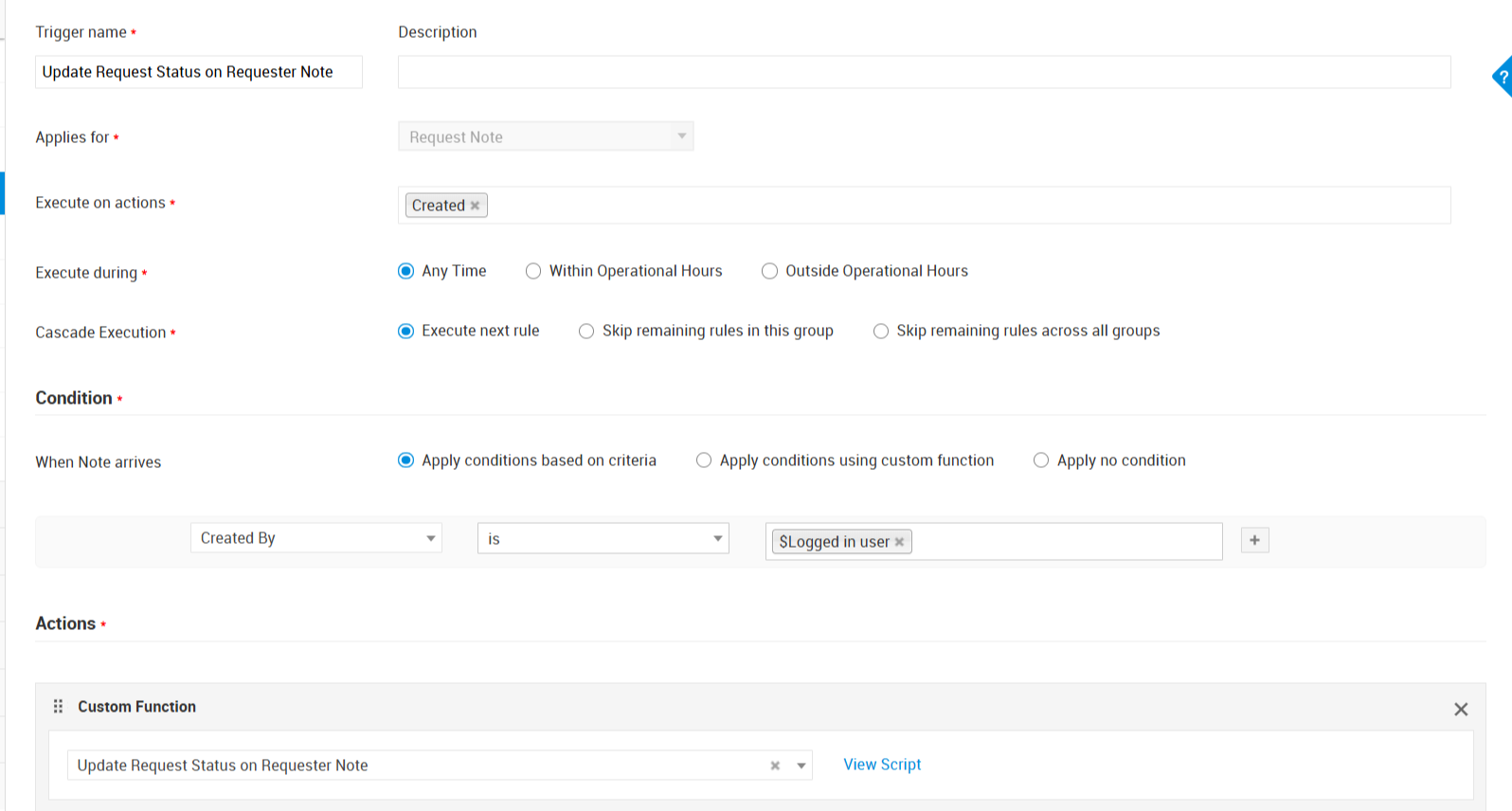Add another condition row with plus
This screenshot has width=1512, height=811.
point(1254,540)
